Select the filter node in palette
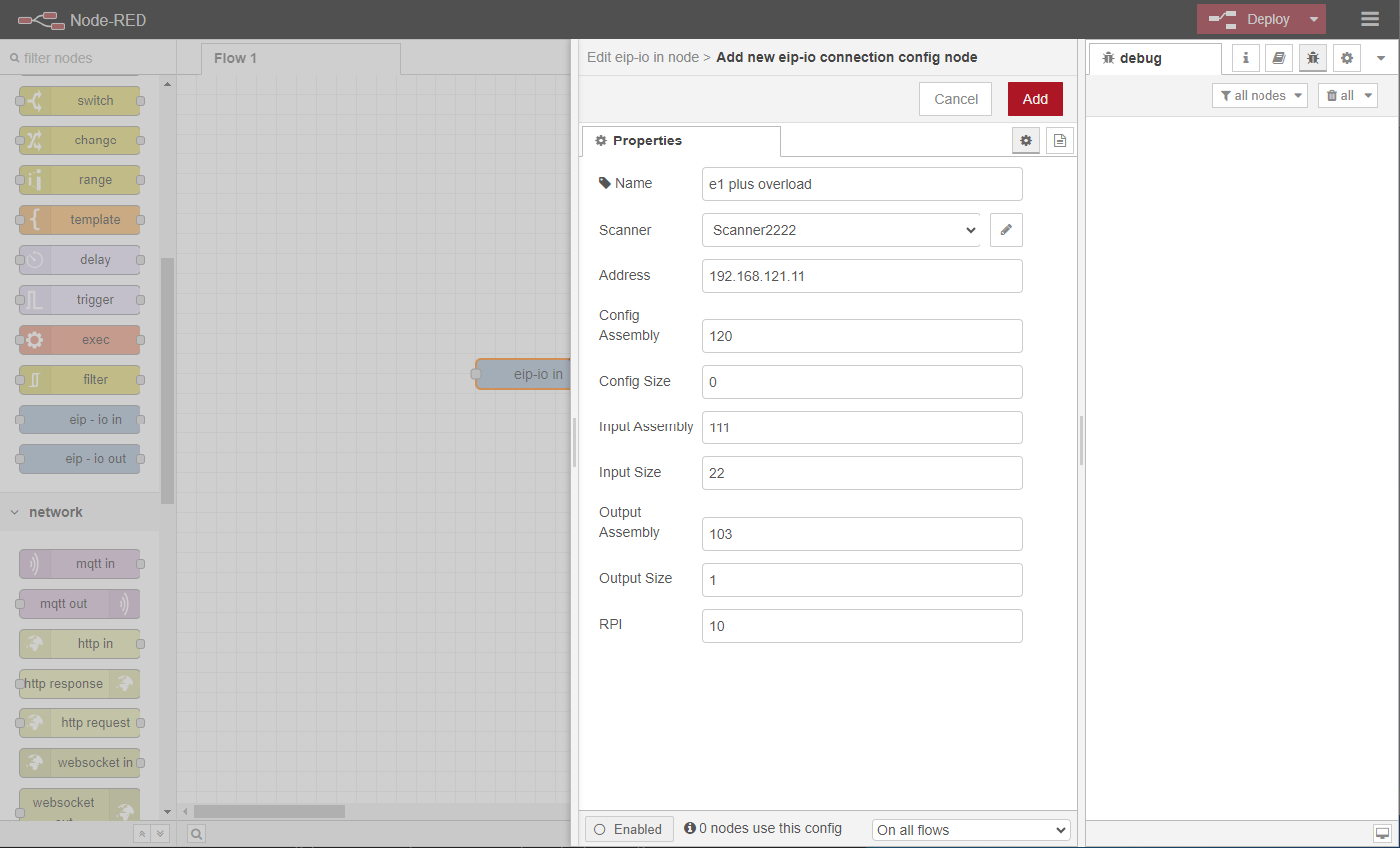1400x848 pixels. pos(80,380)
